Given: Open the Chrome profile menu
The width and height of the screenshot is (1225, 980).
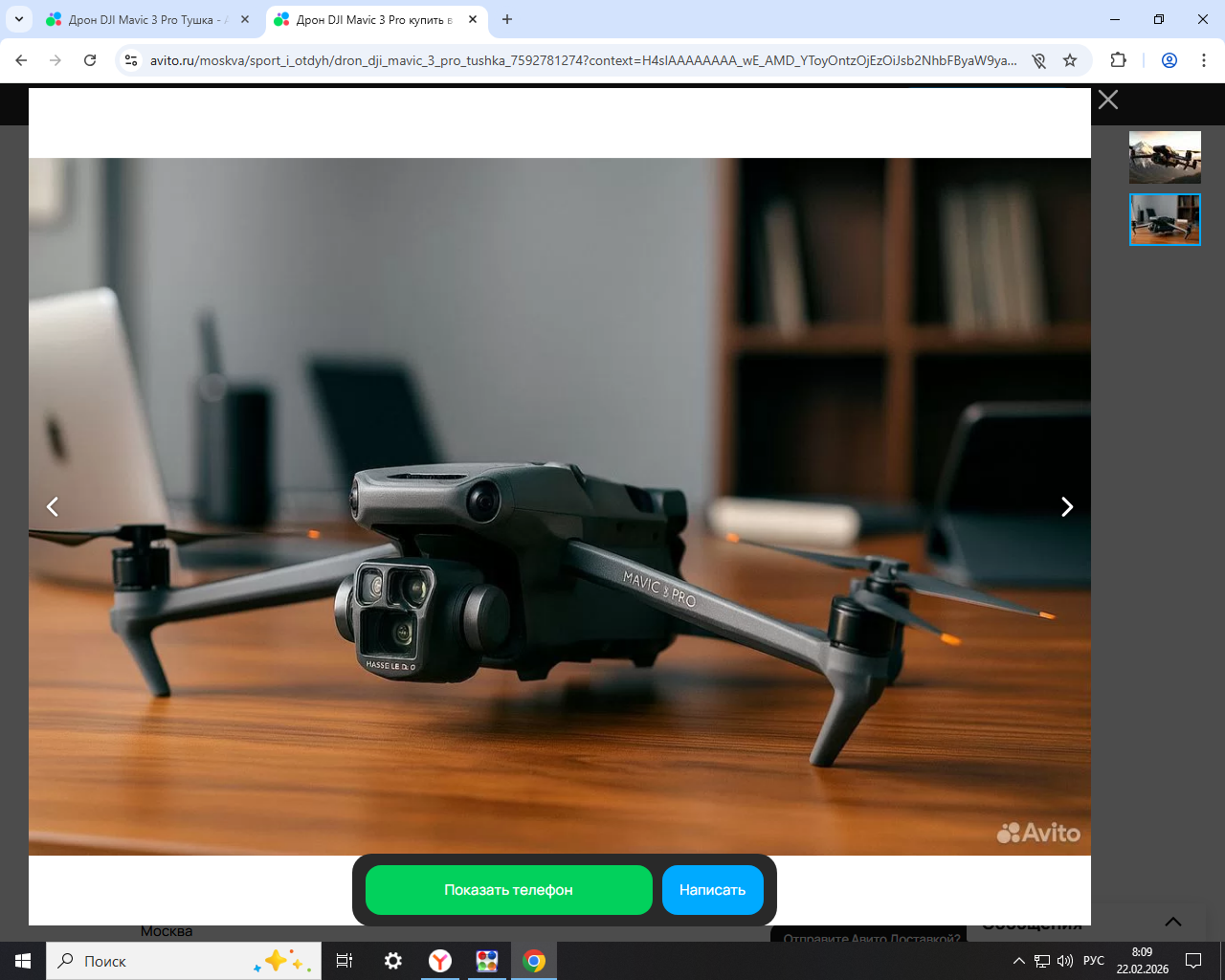Looking at the screenshot, I should 1169,60.
